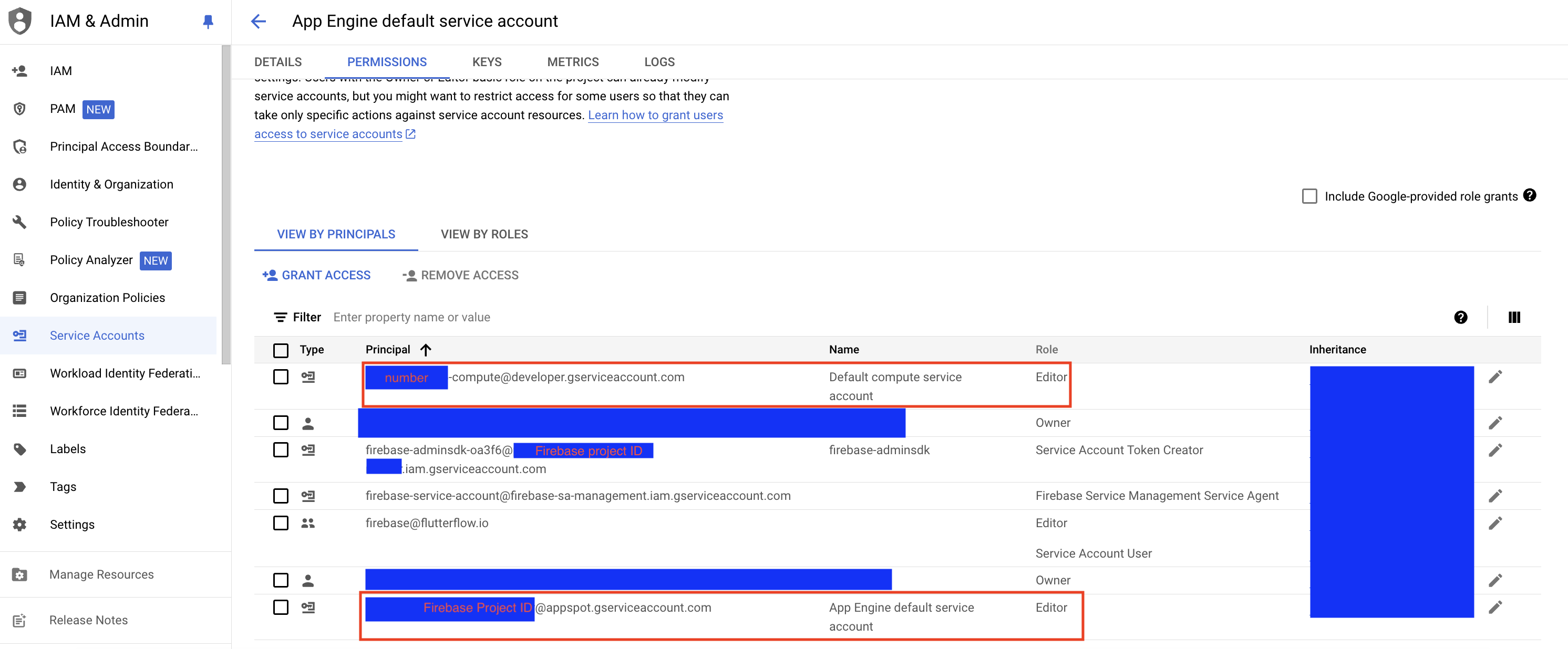
Task: Enable Include Google-provided role grants checkbox
Action: tap(1309, 196)
